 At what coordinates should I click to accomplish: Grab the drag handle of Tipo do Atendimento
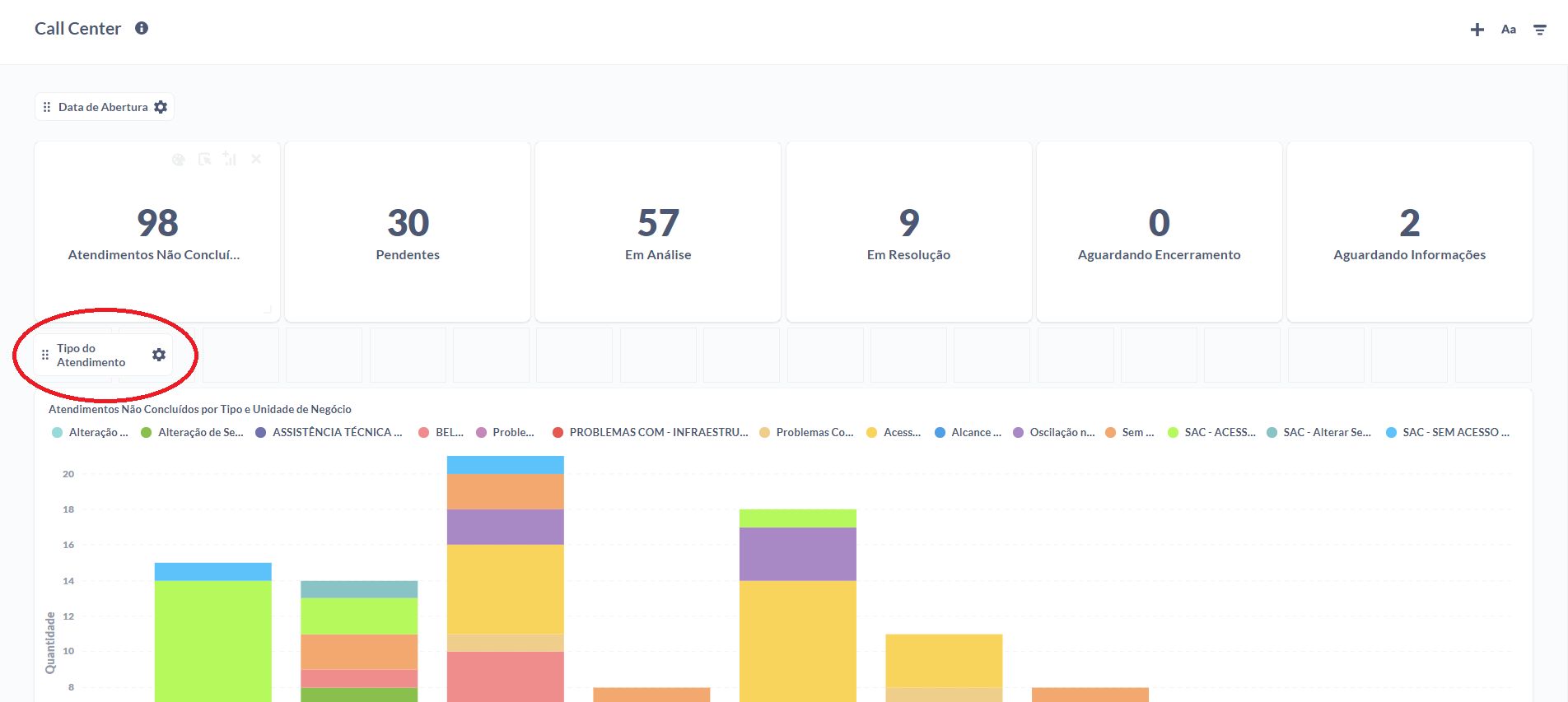[x=45, y=355]
